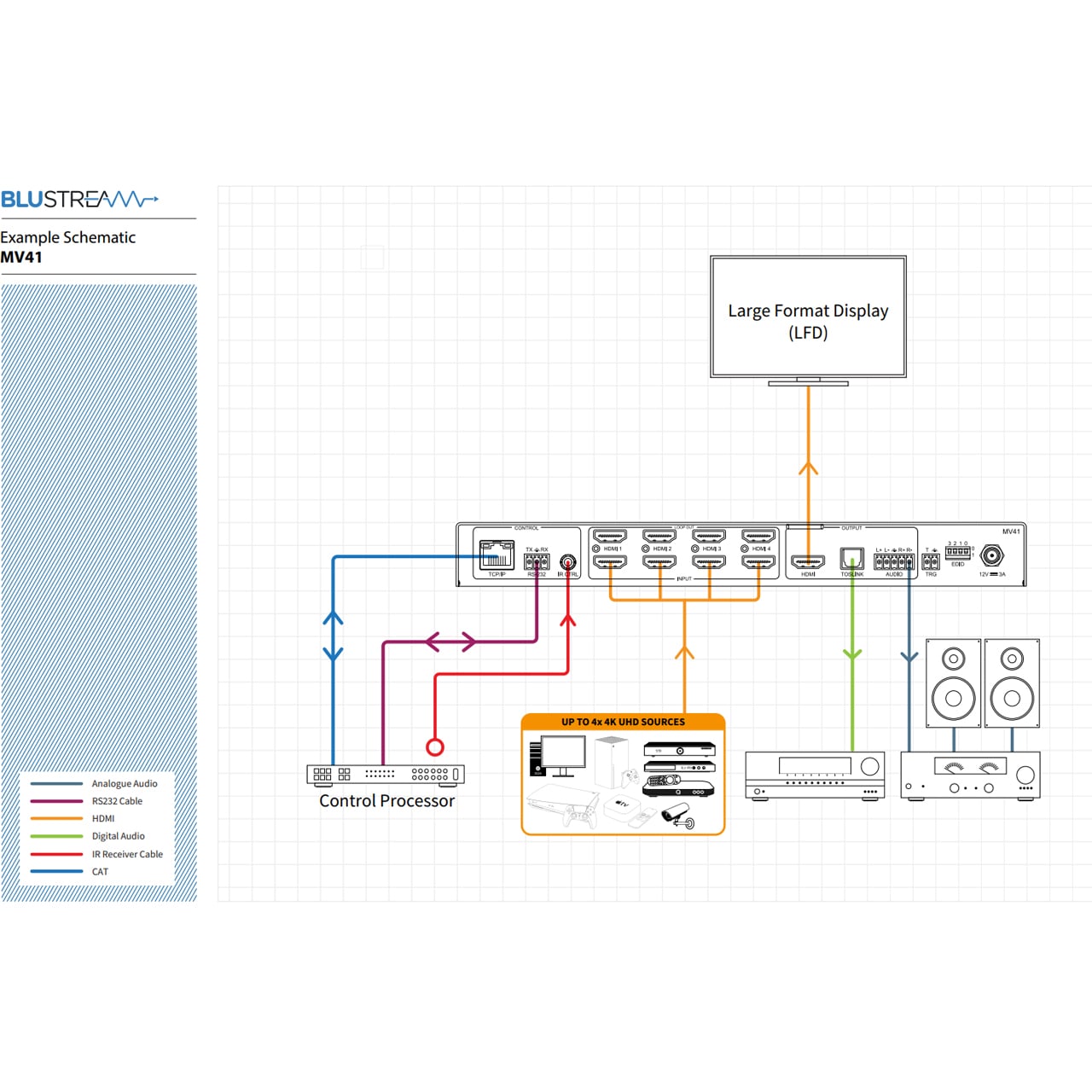Viewport: 1092px width, 1092px height.
Task: Click the satellite set-top box with remote
Action: [678, 786]
